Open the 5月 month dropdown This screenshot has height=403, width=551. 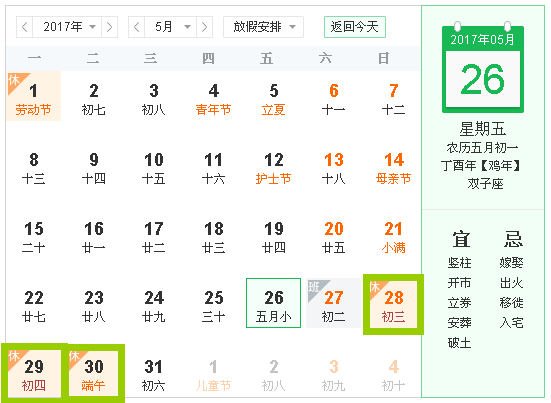[171, 27]
